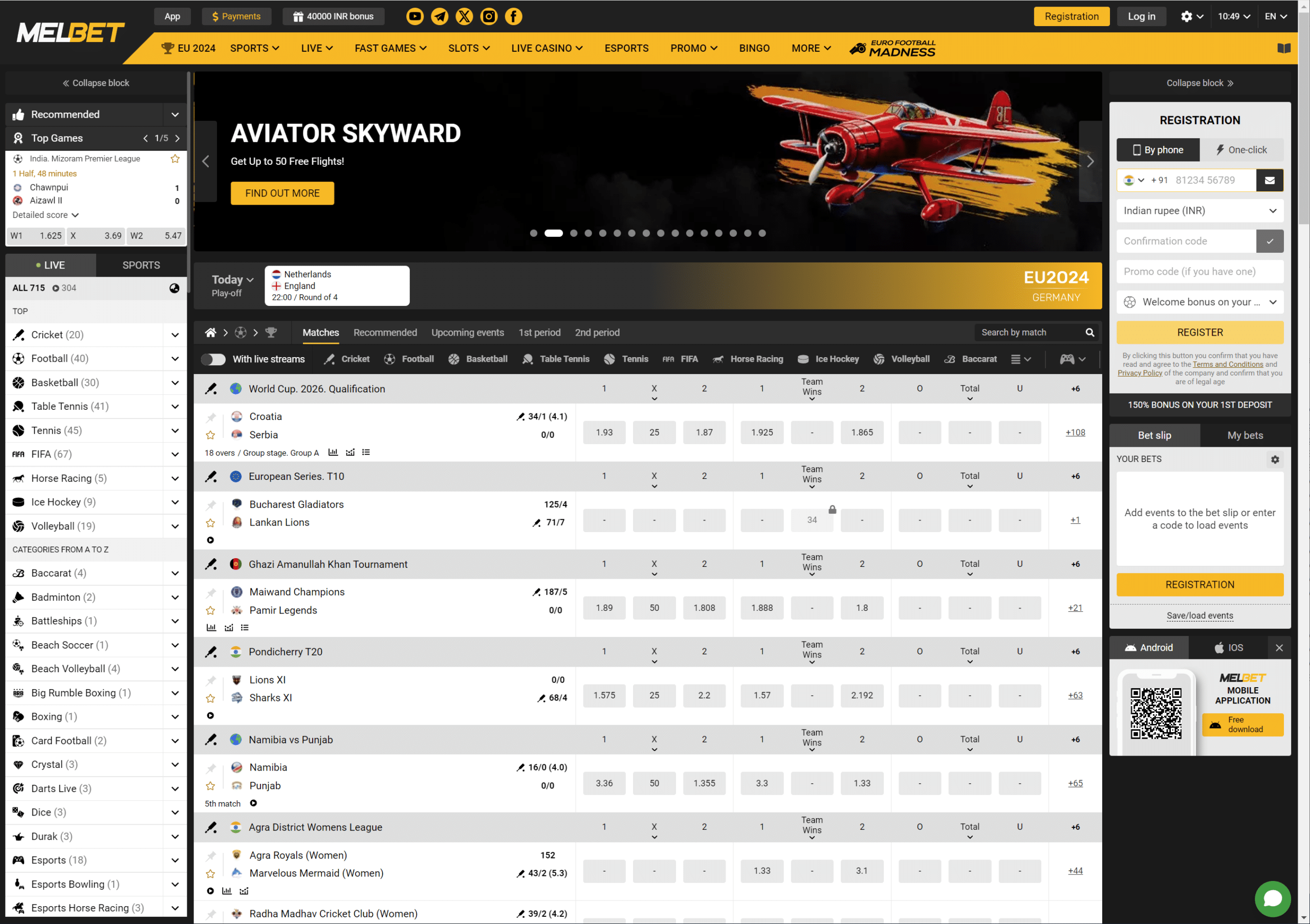The width and height of the screenshot is (1310, 924).
Task: Favorite the Namibia vs Punjab match
Action: coord(210,786)
